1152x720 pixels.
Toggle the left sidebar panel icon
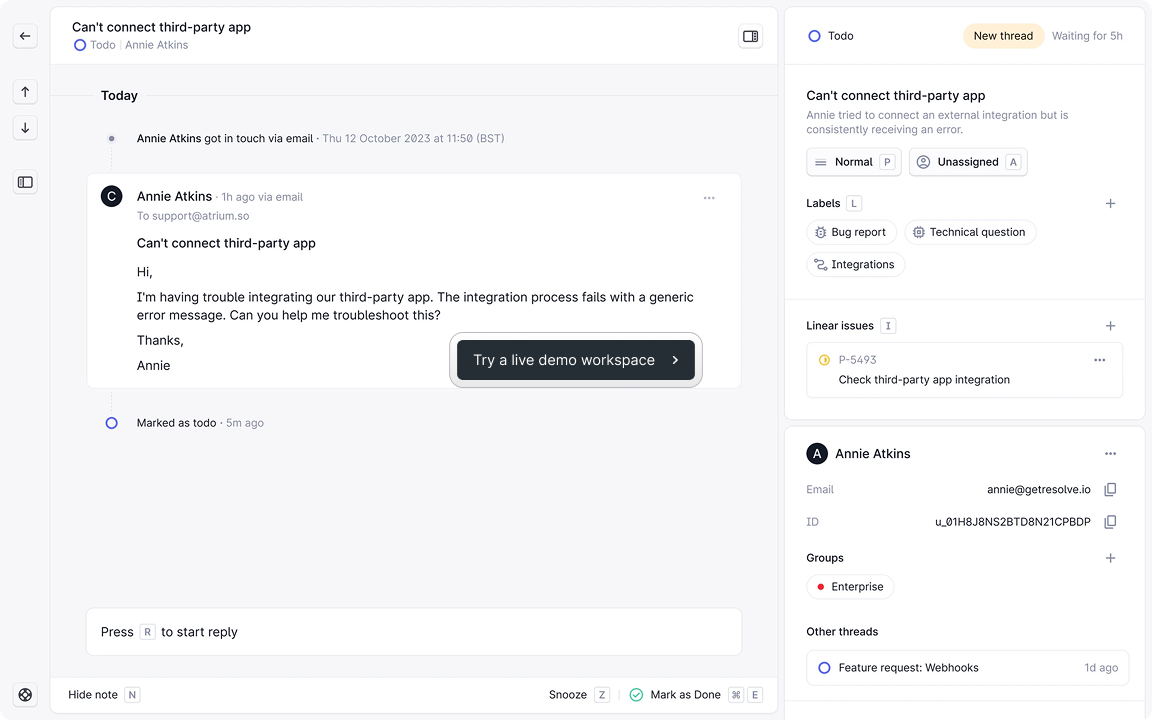pyautogui.click(x=25, y=182)
